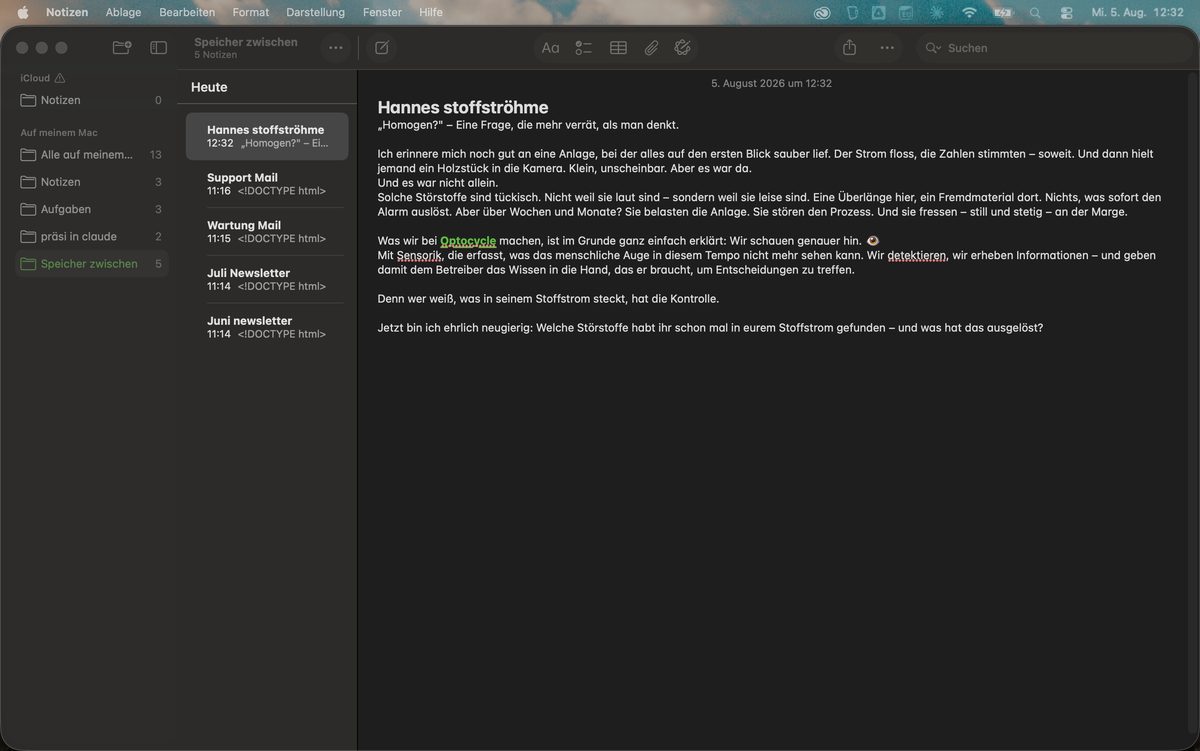The height and width of the screenshot is (751, 1200).
Task: Open the more actions menu next to share
Action: 887,47
